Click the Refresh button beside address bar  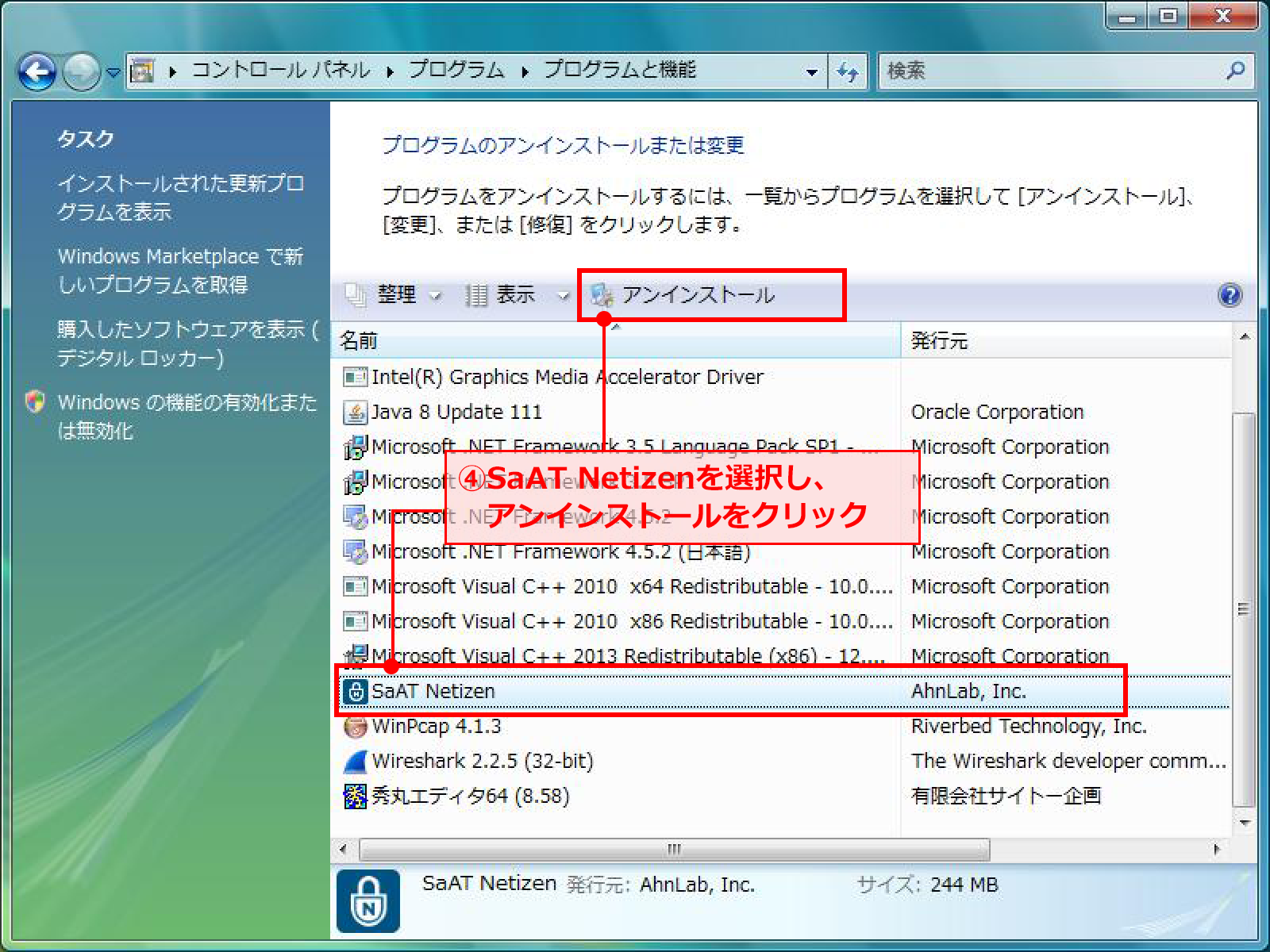point(848,71)
